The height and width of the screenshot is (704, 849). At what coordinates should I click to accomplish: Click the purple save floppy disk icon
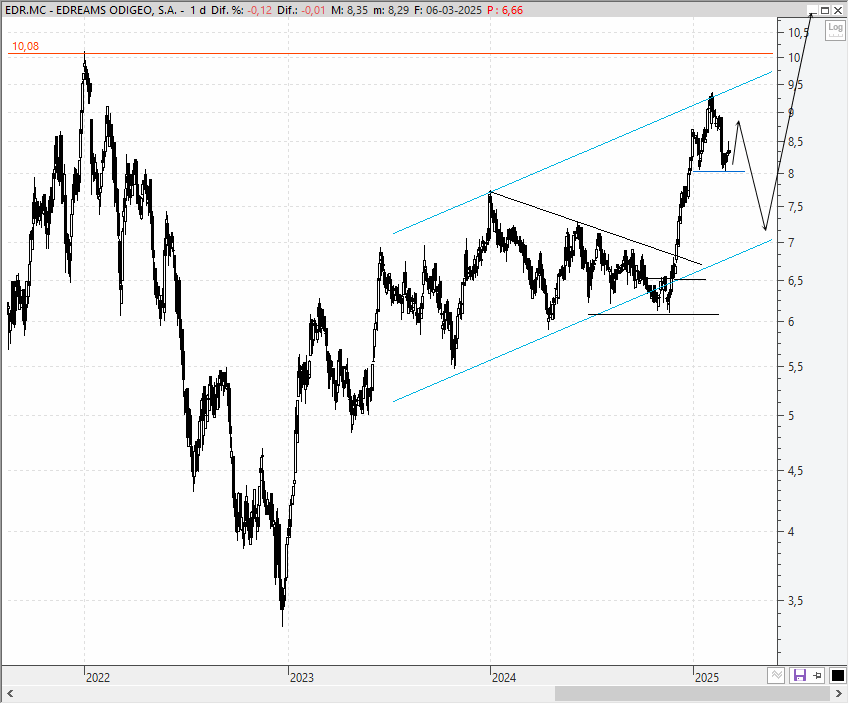pyautogui.click(x=799, y=675)
